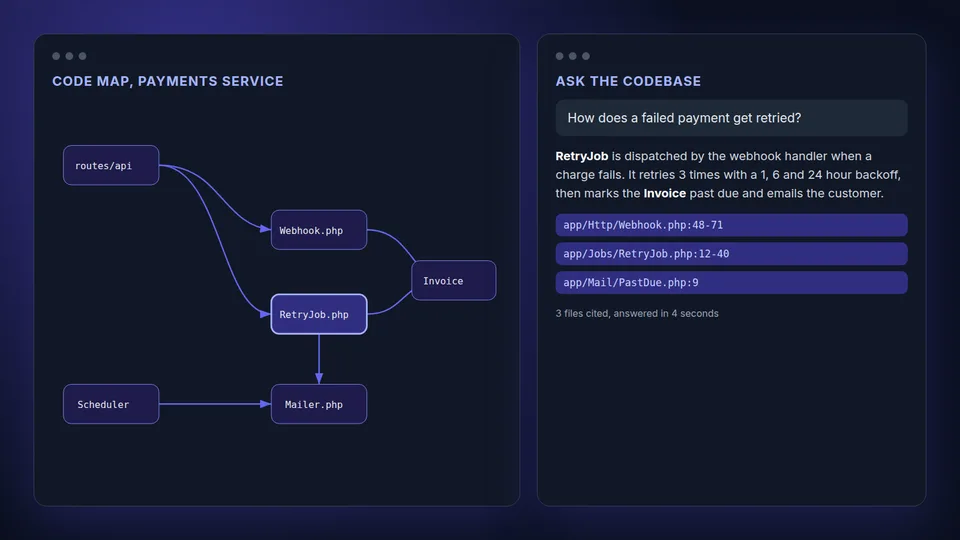Image resolution: width=960 pixels, height=540 pixels.
Task: Select the Webhook.php node
Action: 319,230
